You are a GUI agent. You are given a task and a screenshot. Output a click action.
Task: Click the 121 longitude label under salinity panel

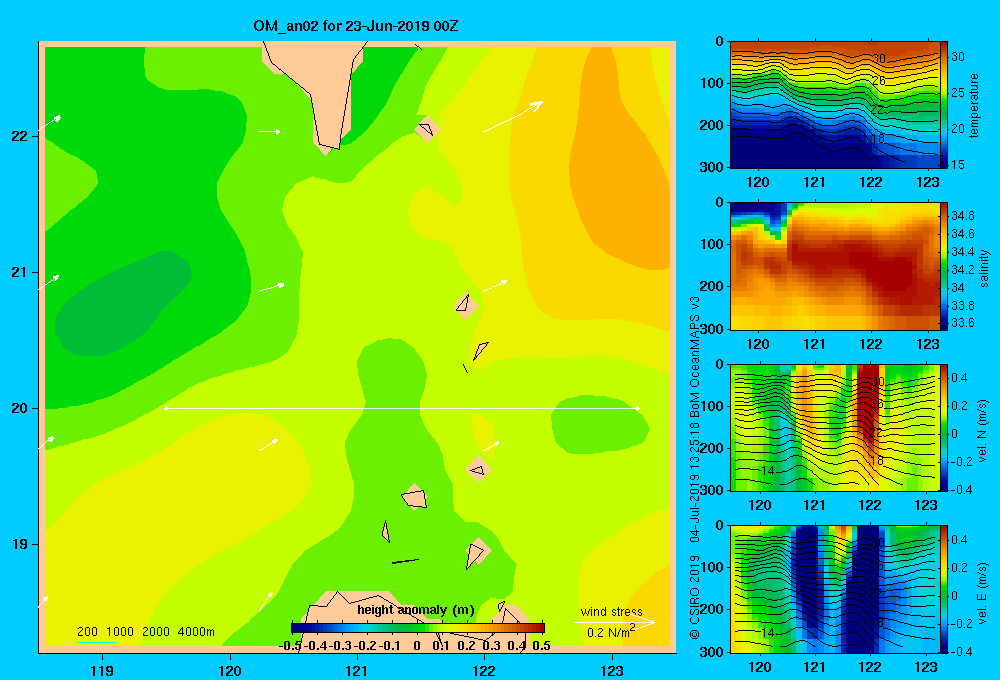(x=814, y=344)
